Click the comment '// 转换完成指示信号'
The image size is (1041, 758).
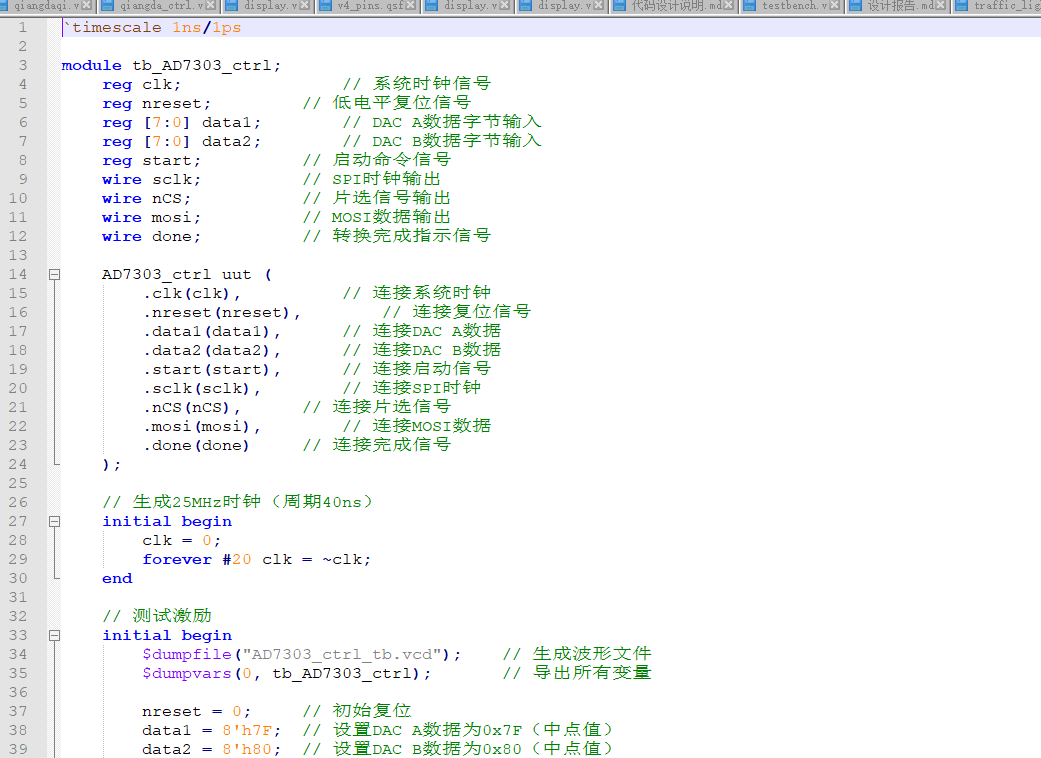[397, 236]
